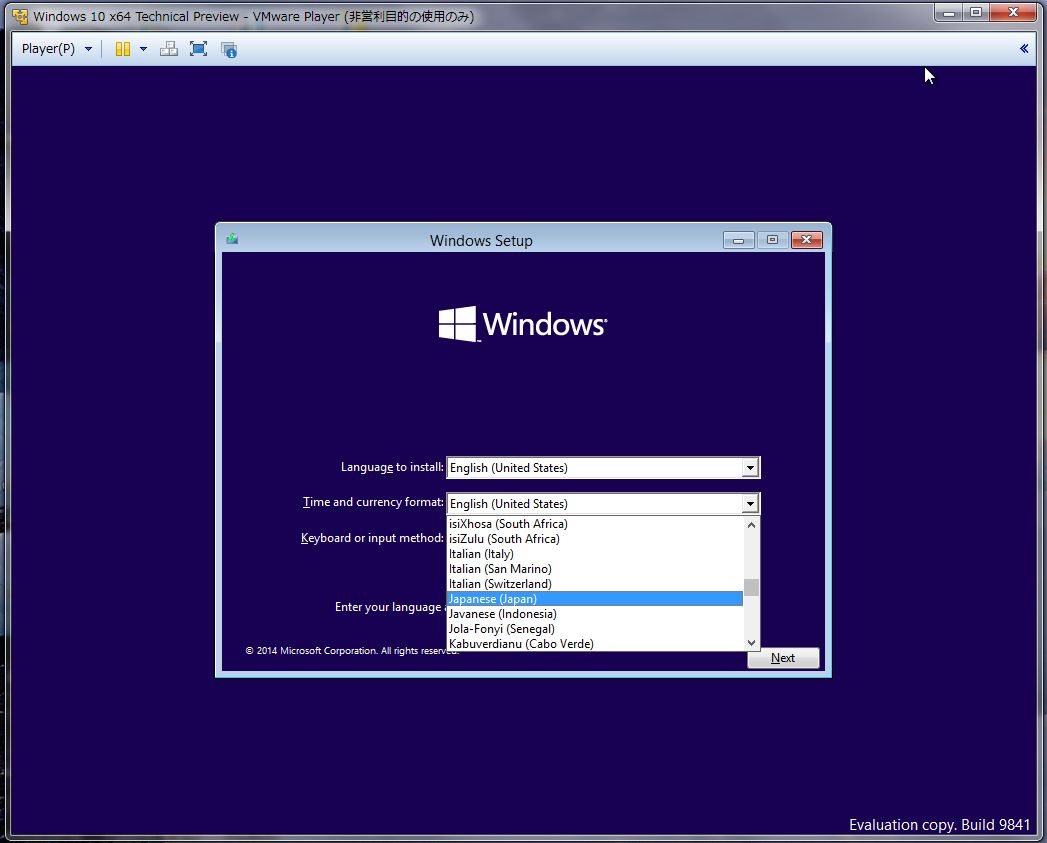1047x843 pixels.
Task: Collapse the toolbar with the double chevron
Action: 1024,48
